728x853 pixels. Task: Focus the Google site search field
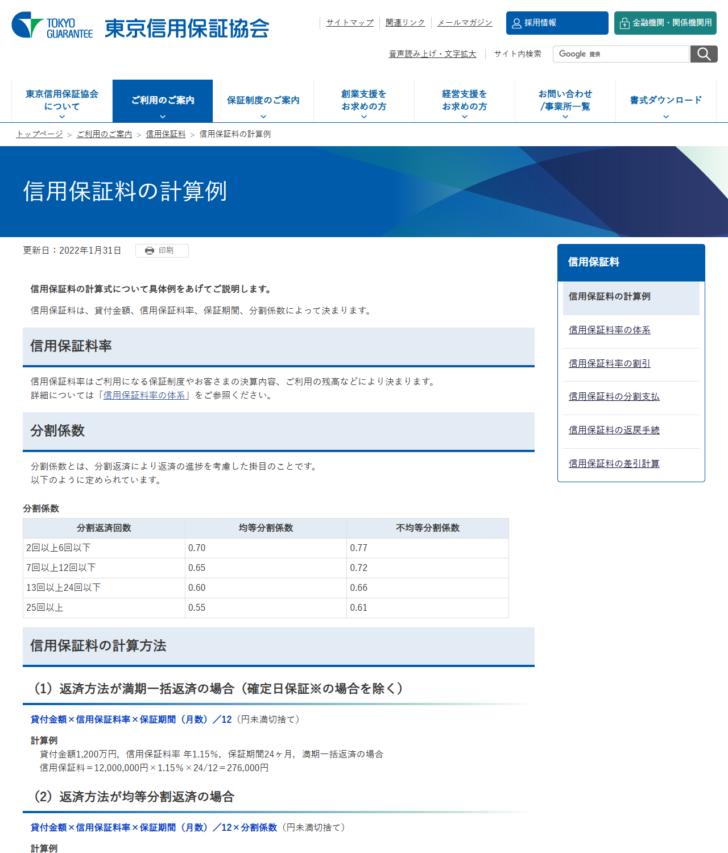[x=621, y=54]
